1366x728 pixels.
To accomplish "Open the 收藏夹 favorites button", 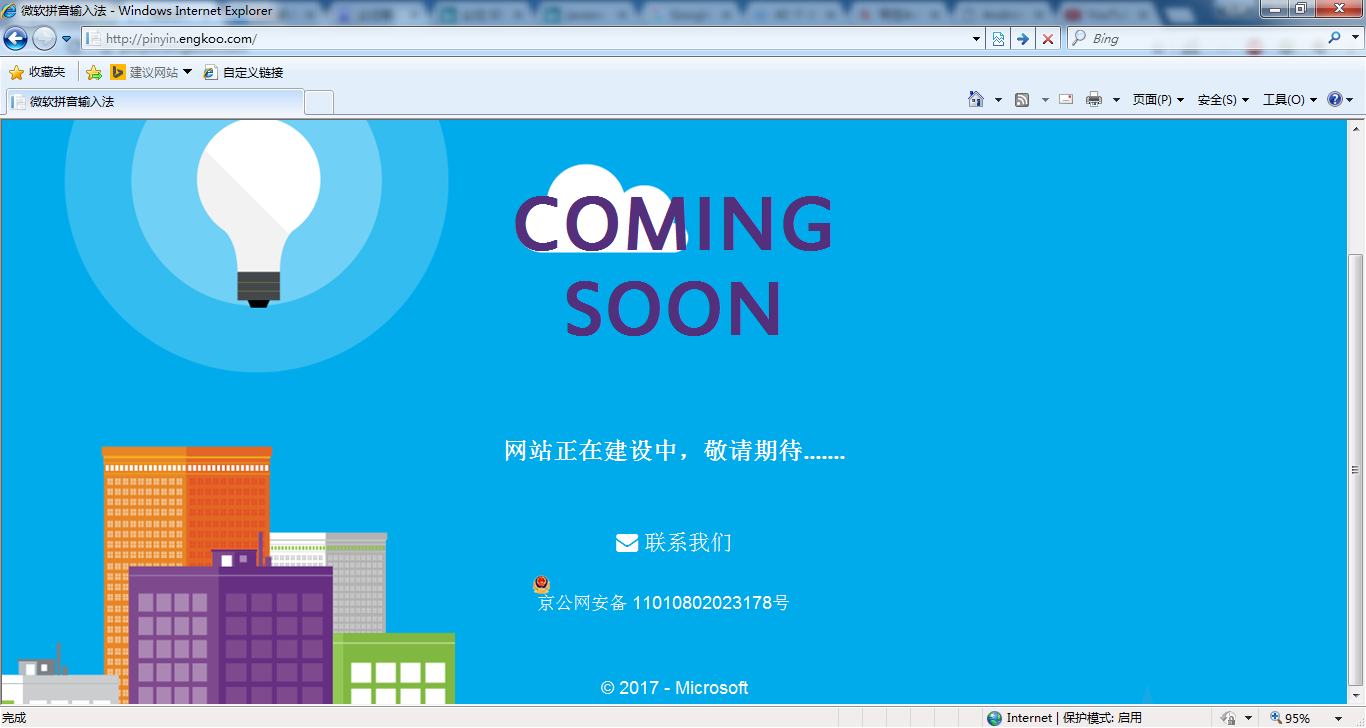I will (x=37, y=72).
